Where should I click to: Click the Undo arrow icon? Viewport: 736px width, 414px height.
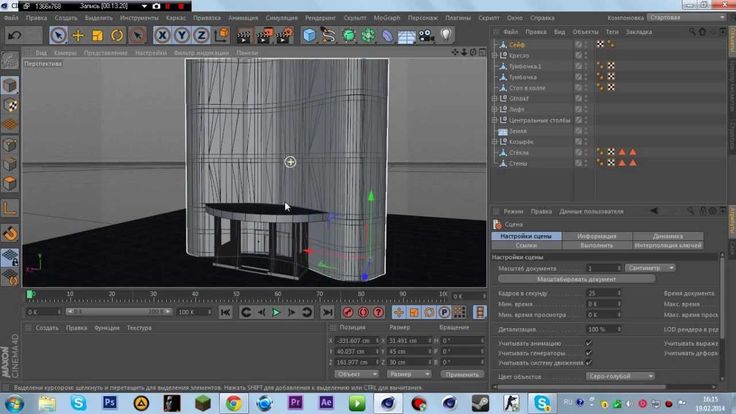pyautogui.click(x=15, y=35)
